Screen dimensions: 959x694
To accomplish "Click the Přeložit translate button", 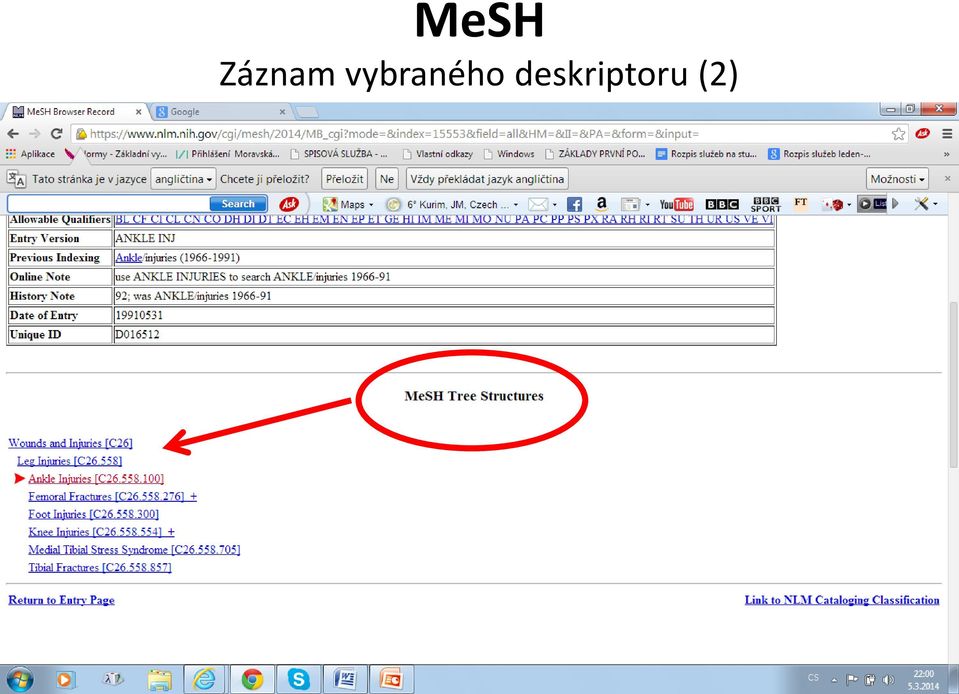I will [x=344, y=179].
